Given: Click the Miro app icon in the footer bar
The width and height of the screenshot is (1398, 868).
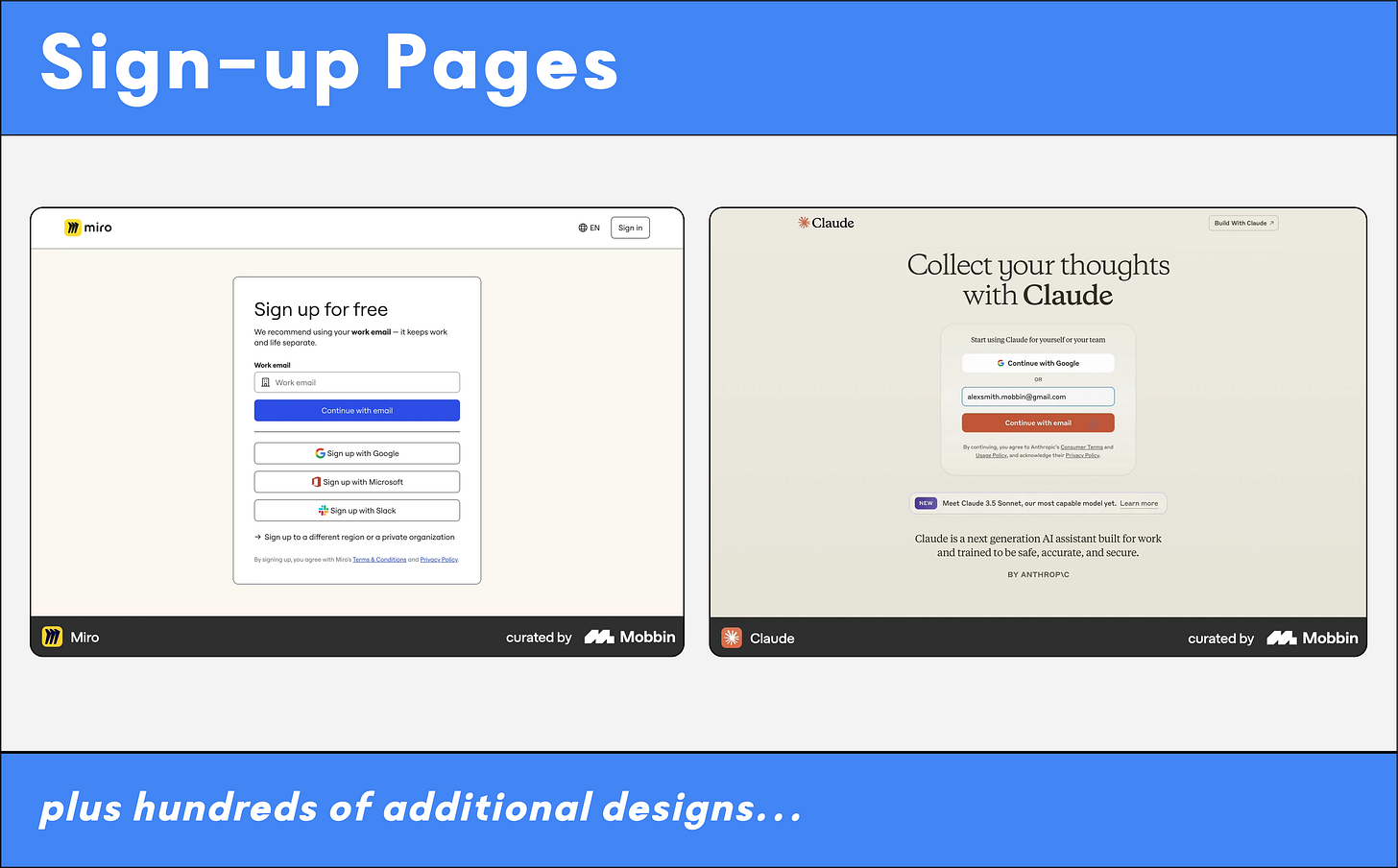Looking at the screenshot, I should click(52, 638).
